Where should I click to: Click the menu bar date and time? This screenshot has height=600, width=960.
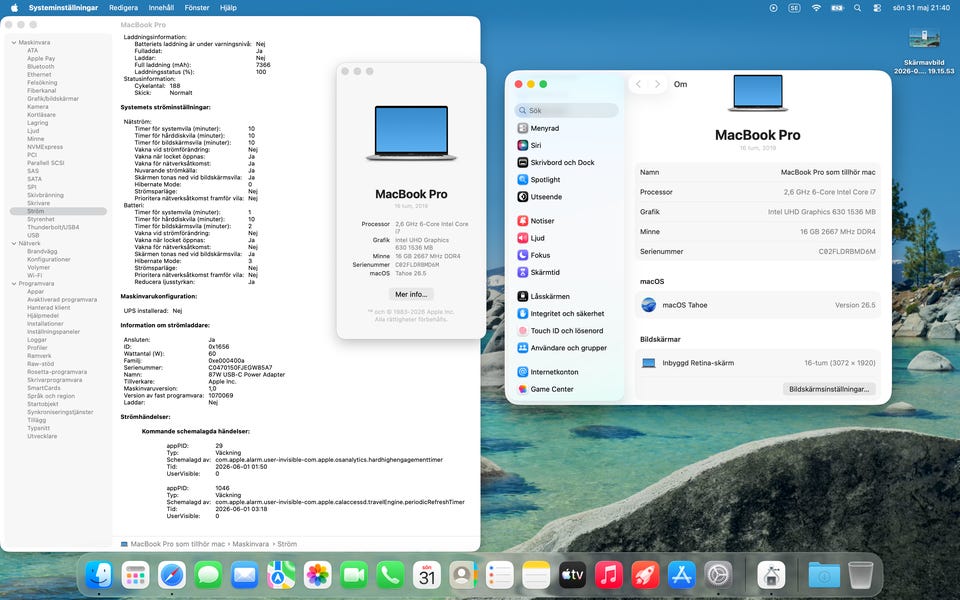[x=921, y=8]
